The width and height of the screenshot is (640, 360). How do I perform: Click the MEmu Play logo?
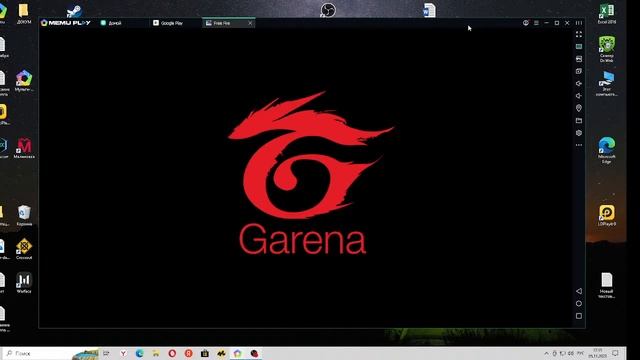point(66,23)
